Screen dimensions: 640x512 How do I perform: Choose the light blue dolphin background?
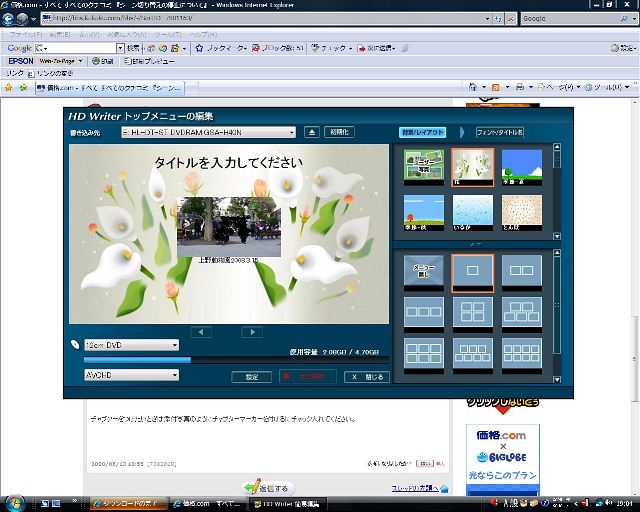click(473, 213)
